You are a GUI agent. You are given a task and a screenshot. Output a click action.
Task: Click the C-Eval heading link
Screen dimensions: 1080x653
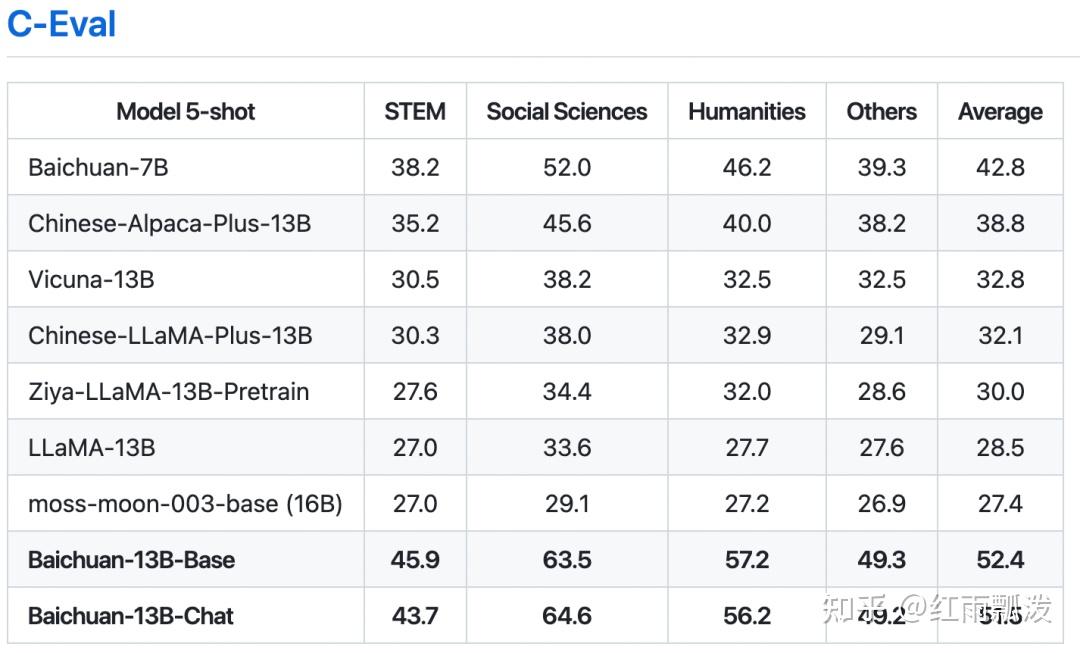pyautogui.click(x=62, y=24)
